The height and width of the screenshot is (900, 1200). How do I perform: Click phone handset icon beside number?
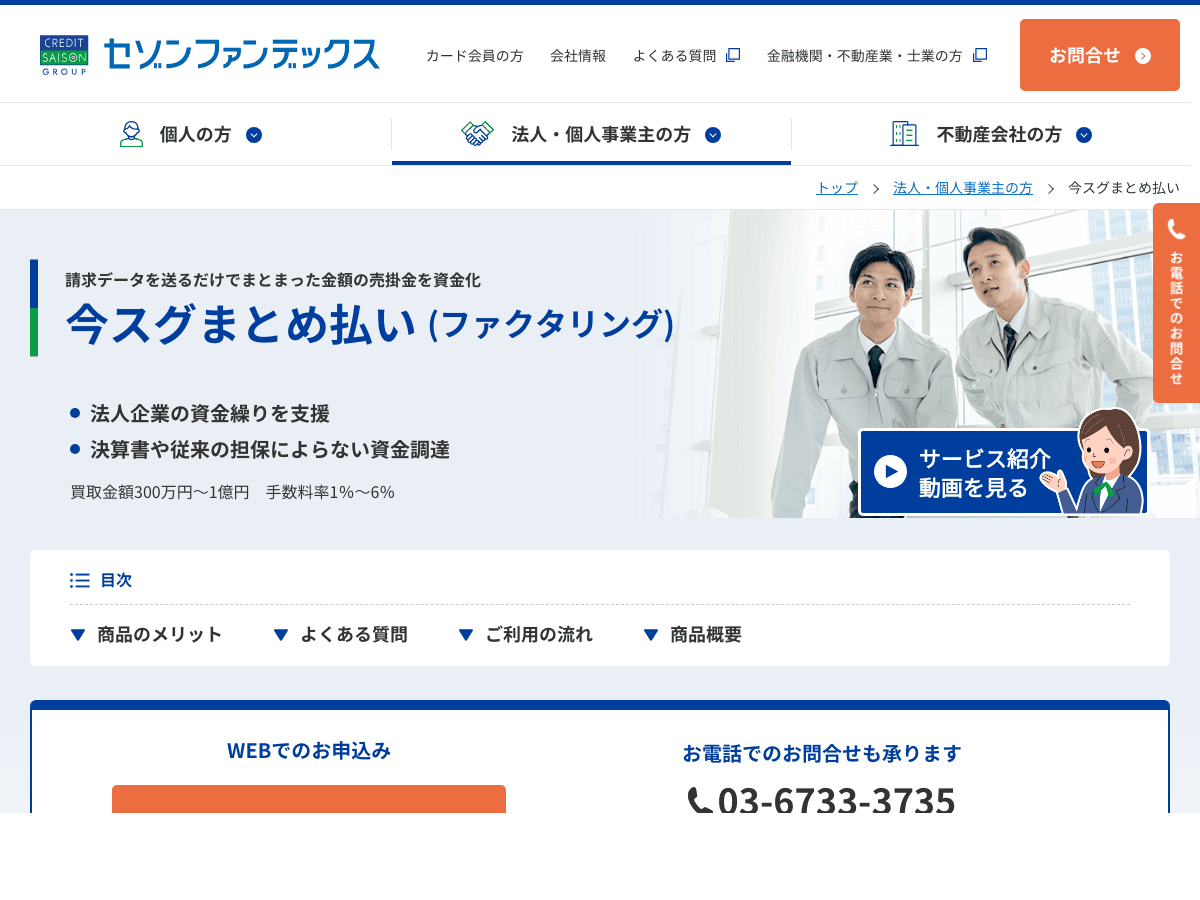click(700, 801)
